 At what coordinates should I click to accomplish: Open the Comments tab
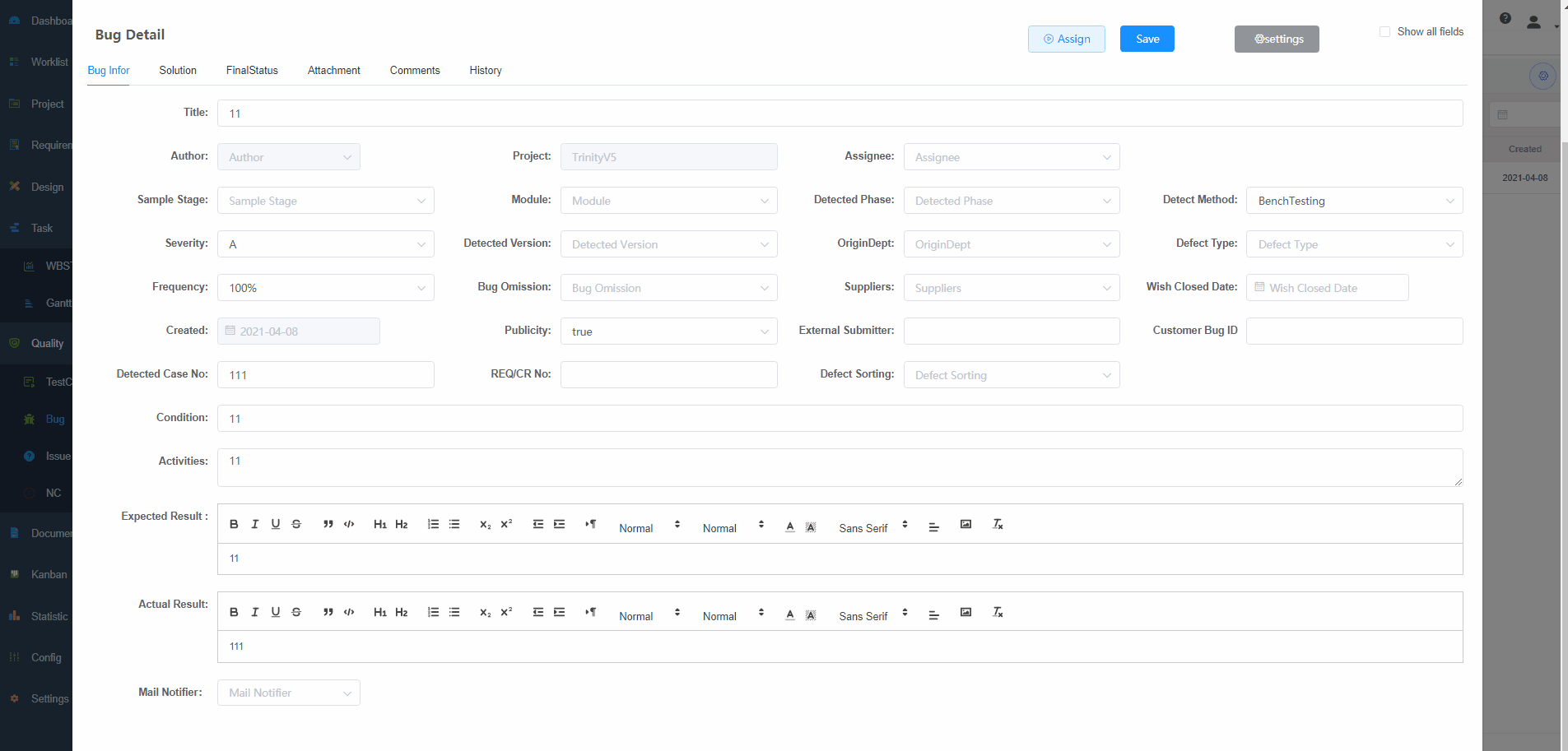(x=415, y=70)
